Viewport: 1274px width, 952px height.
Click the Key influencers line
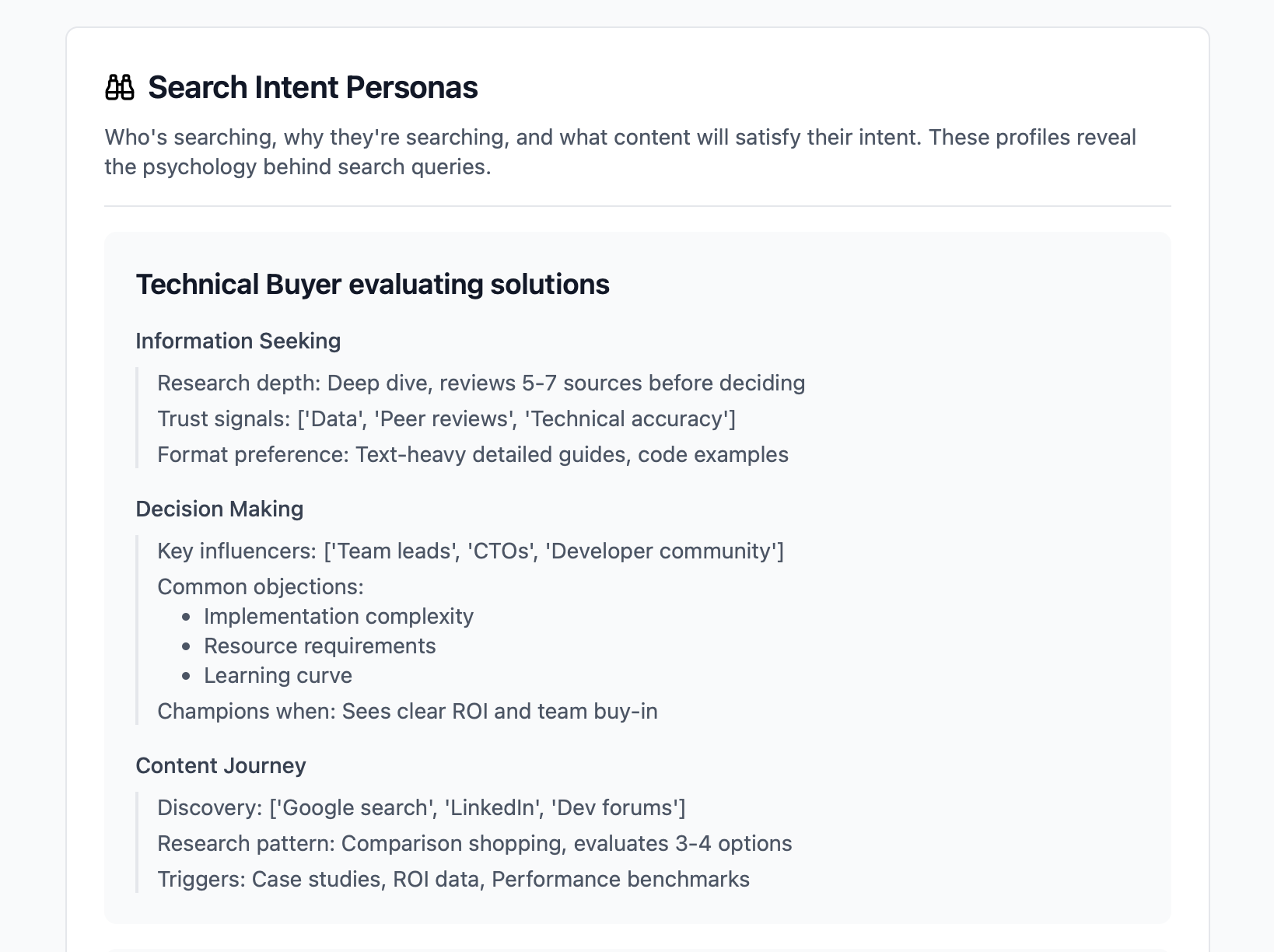pos(471,551)
